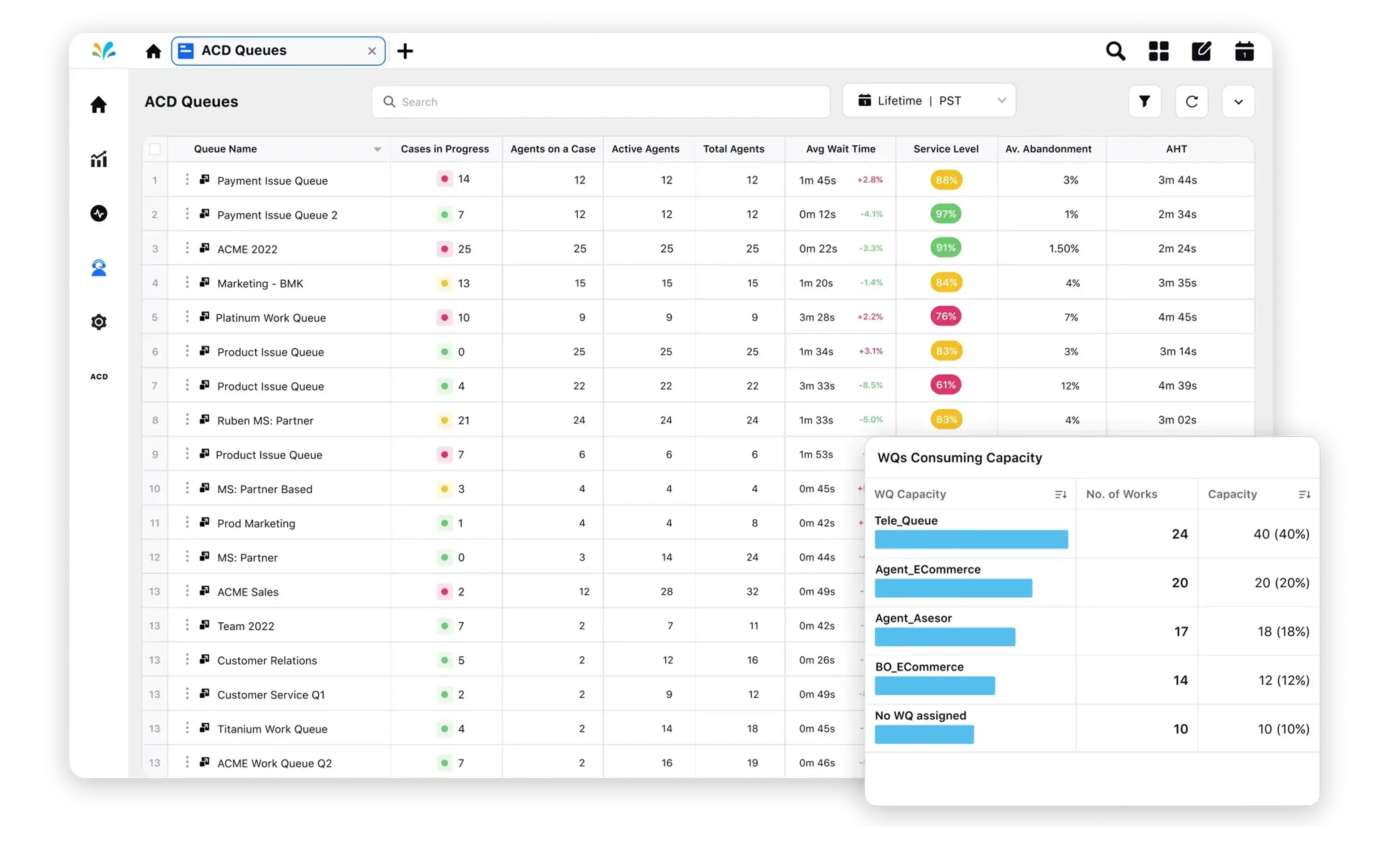Open the chevron dropdown beside refresh
Screen dimensions: 1389x868
click(x=1238, y=101)
